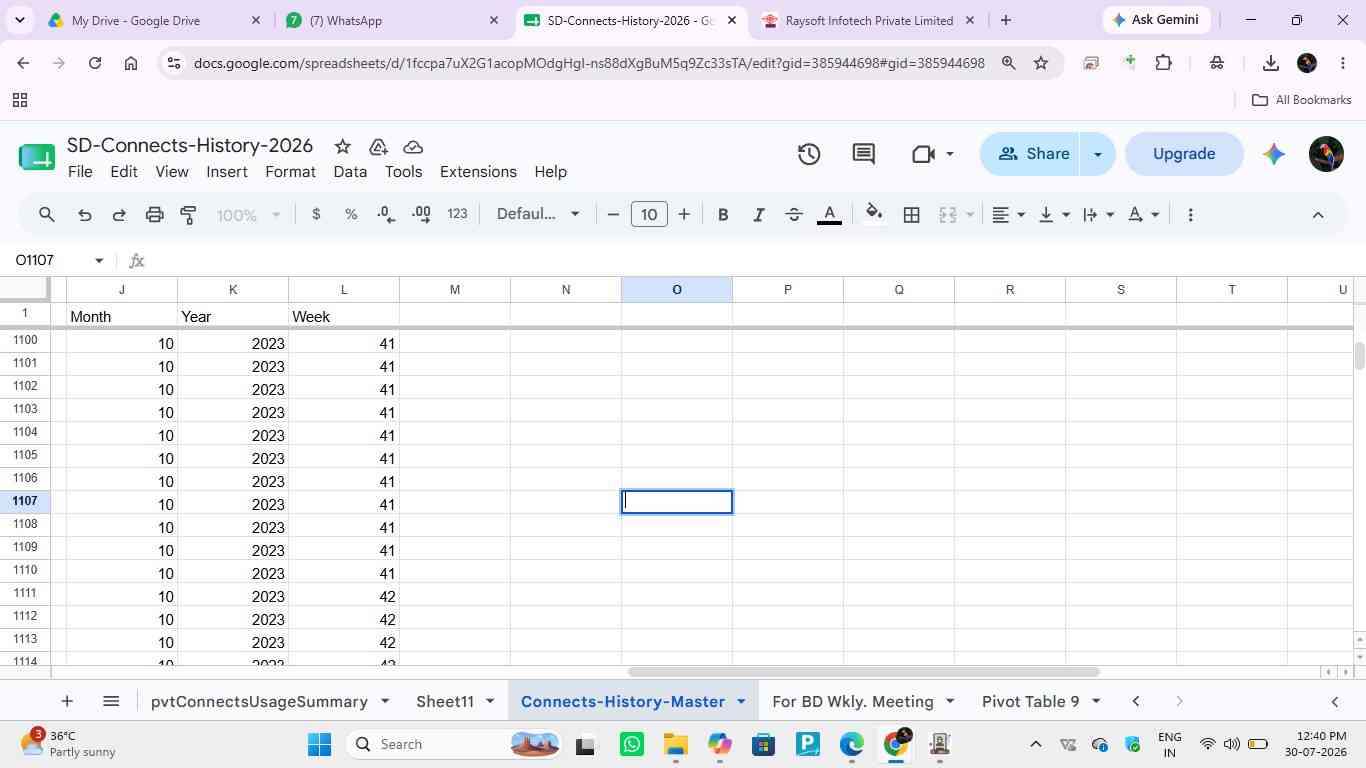Screen dimensions: 1366x768
Task: Select the fill color bucket
Action: (874, 214)
